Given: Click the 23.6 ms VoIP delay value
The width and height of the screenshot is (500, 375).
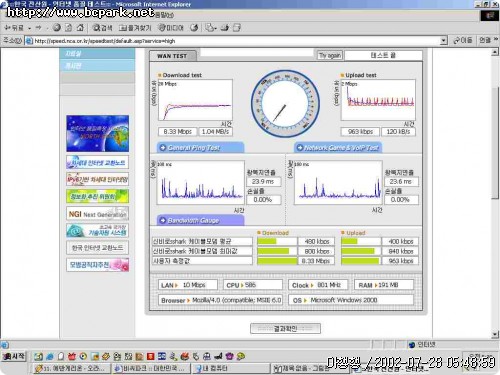Looking at the screenshot, I should [401, 181].
